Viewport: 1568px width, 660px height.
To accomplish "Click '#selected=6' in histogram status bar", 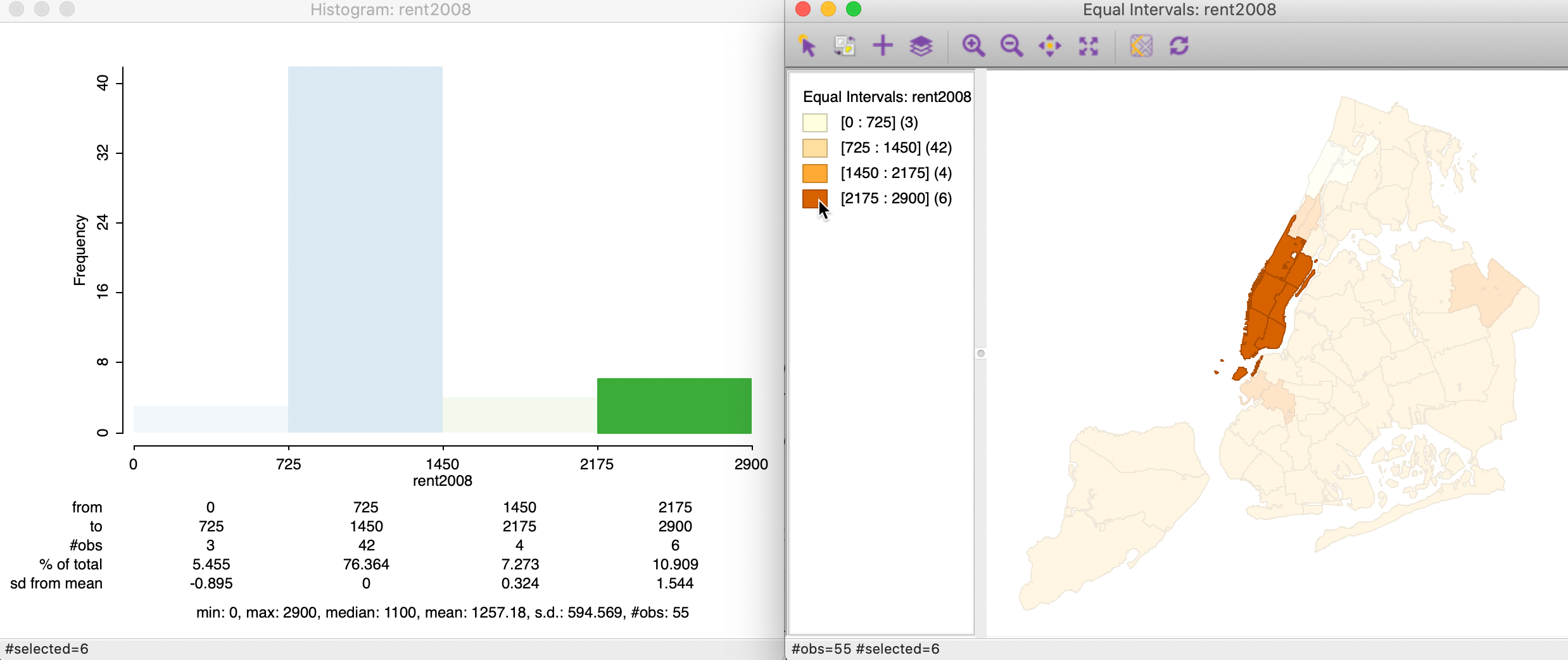I will pos(47,649).
